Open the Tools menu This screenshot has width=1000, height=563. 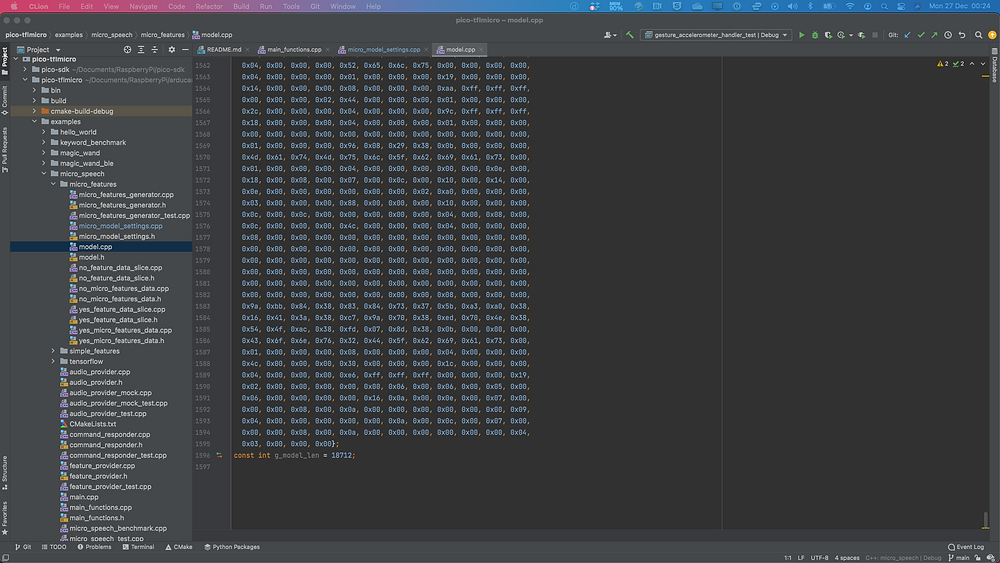[291, 6]
